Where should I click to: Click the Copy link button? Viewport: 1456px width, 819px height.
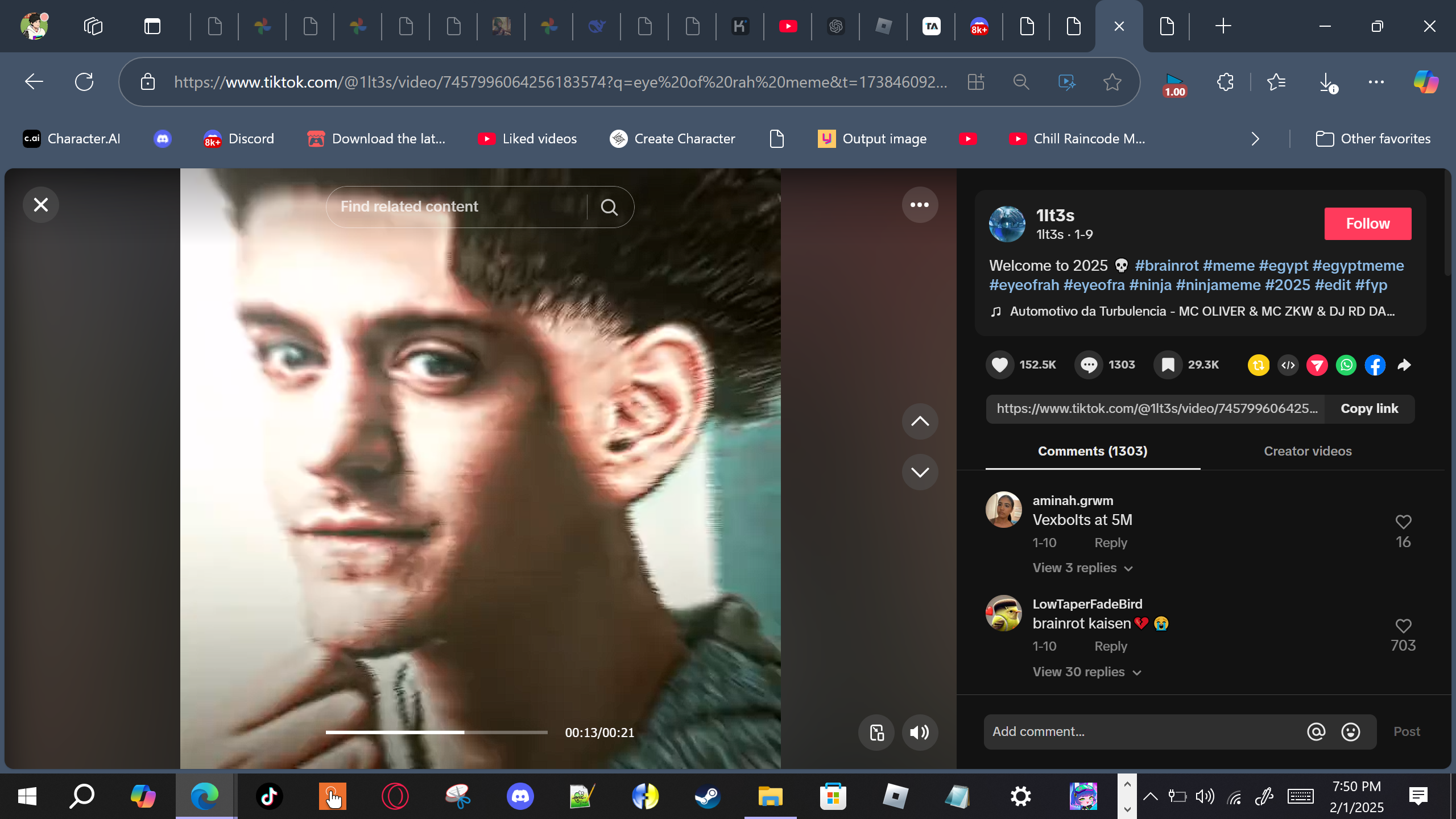[x=1369, y=409]
